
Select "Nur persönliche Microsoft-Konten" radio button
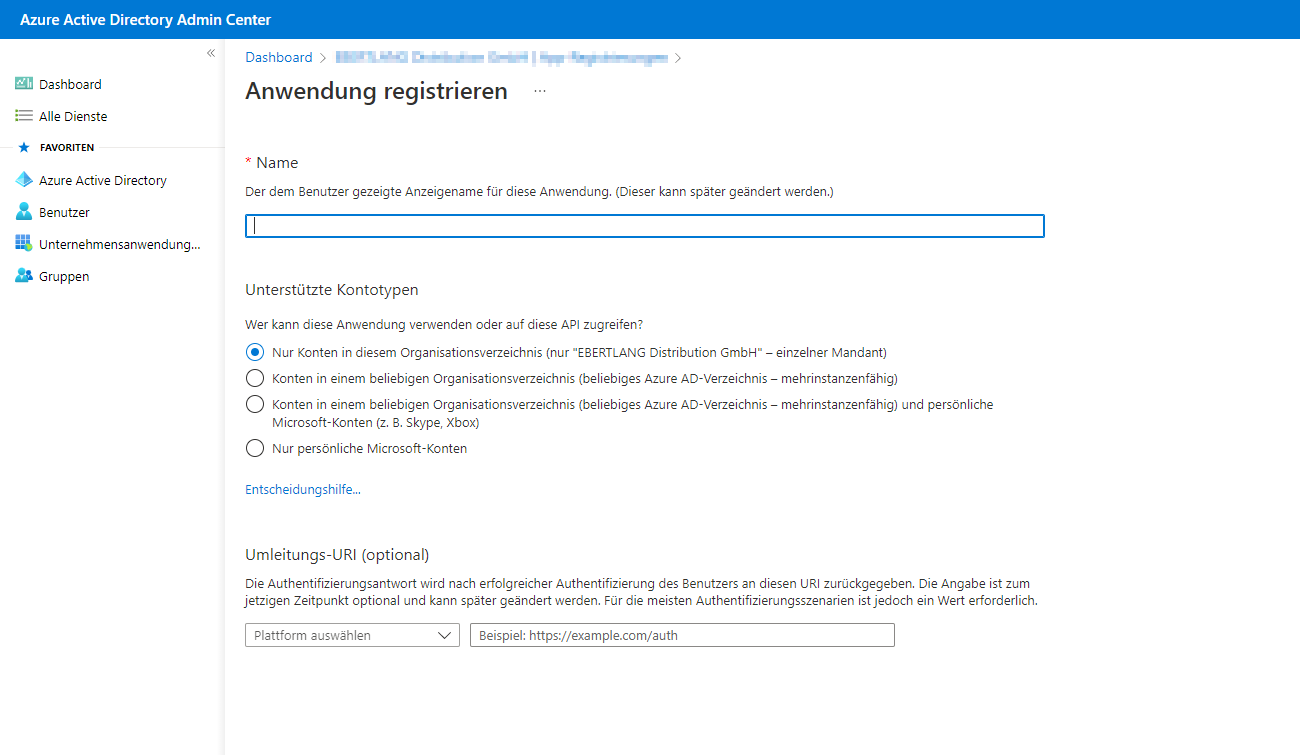pos(255,448)
